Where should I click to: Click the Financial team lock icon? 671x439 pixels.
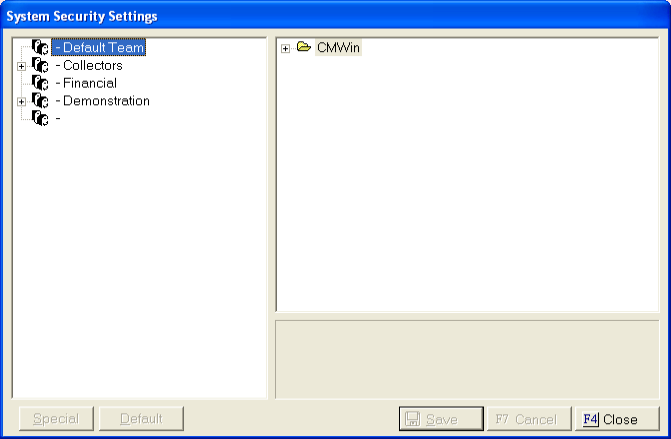pos(40,84)
